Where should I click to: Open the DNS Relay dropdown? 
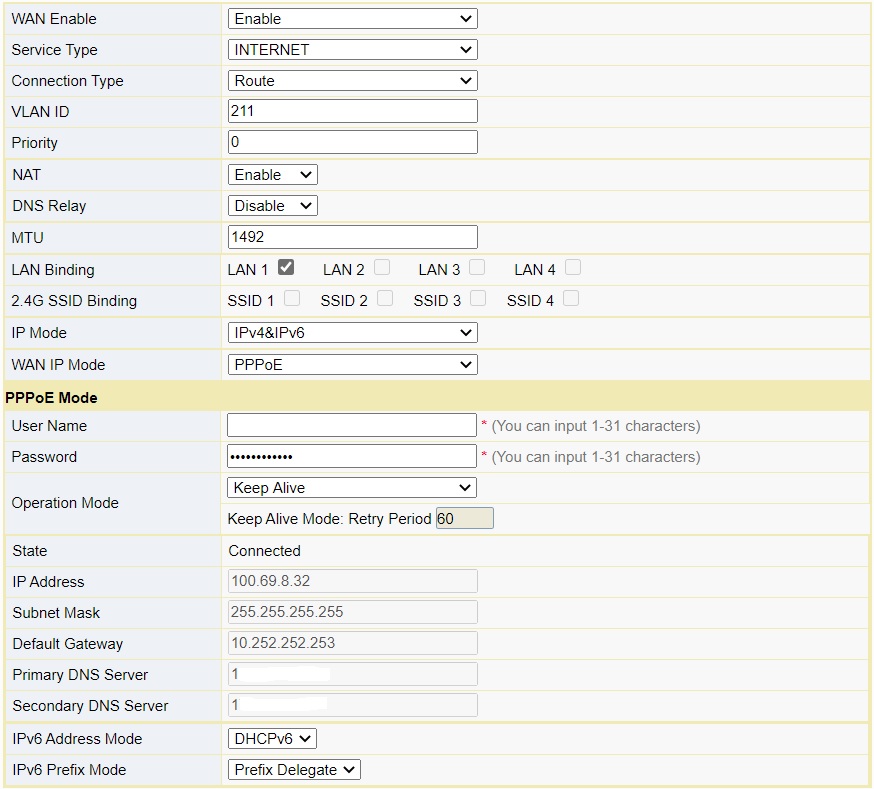click(x=272, y=205)
